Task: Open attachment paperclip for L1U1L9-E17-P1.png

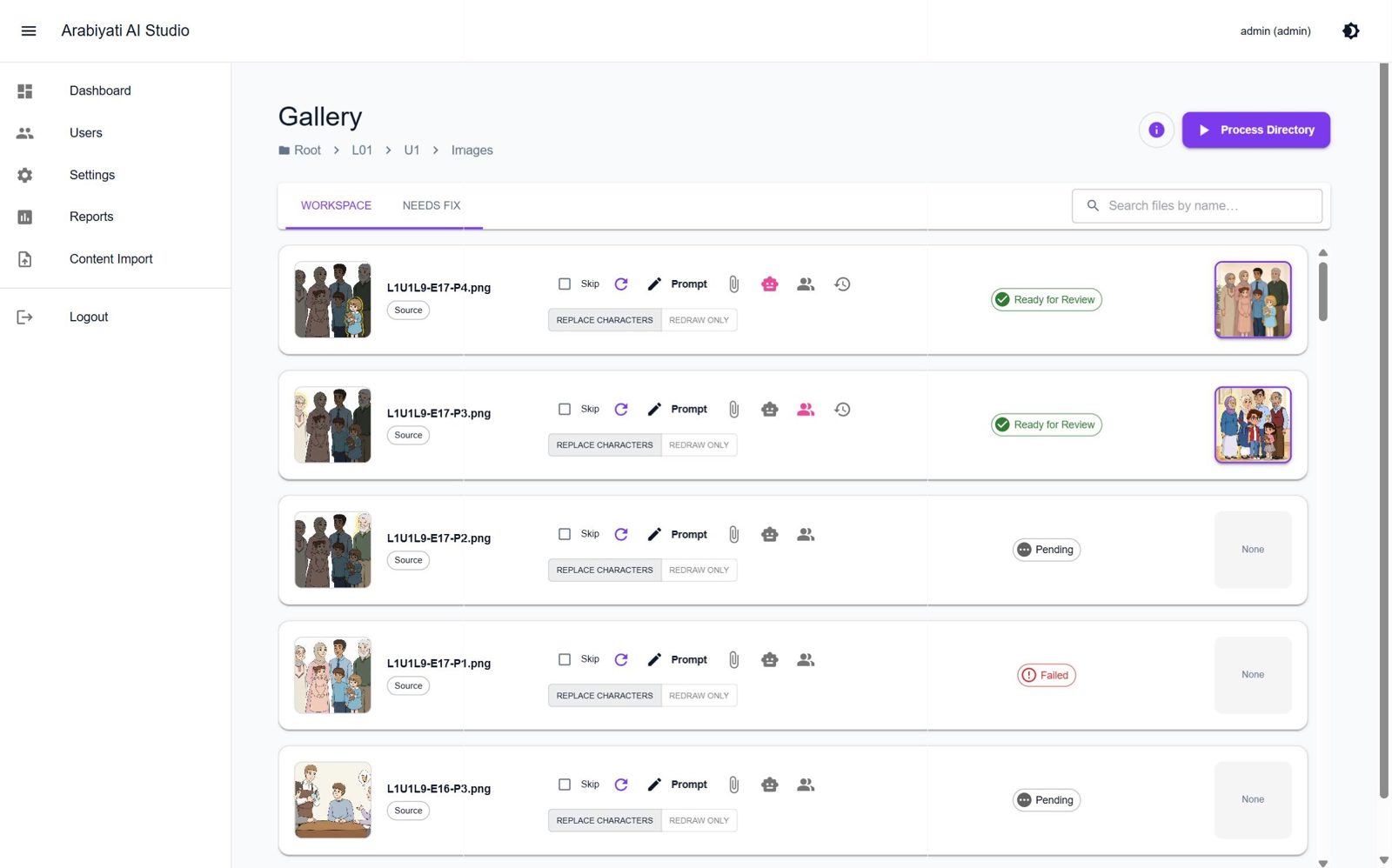Action: pos(733,660)
